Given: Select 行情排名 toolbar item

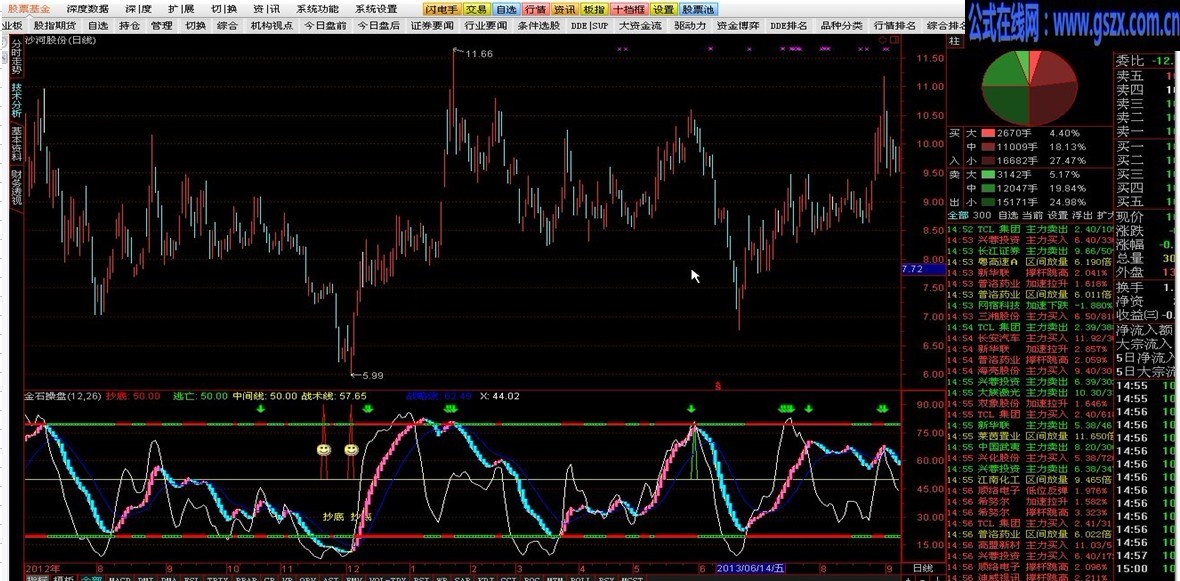Looking at the screenshot, I should pos(895,26).
